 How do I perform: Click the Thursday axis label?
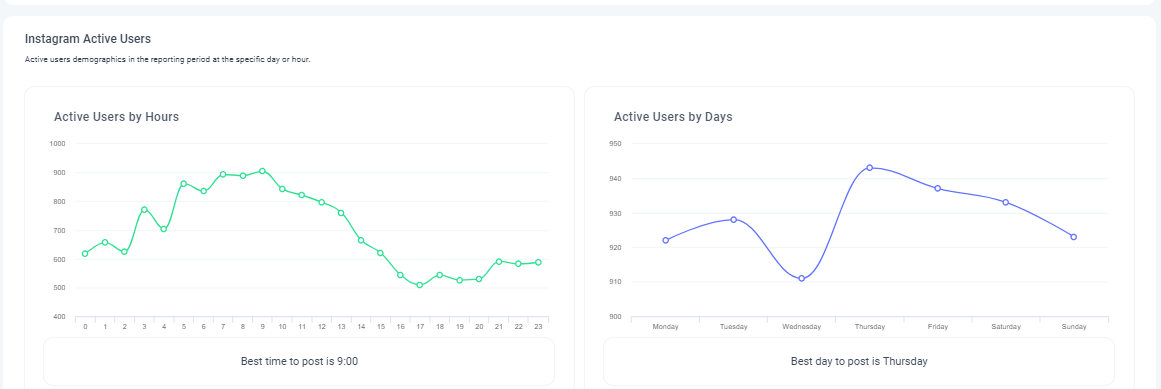pyautogui.click(x=869, y=326)
